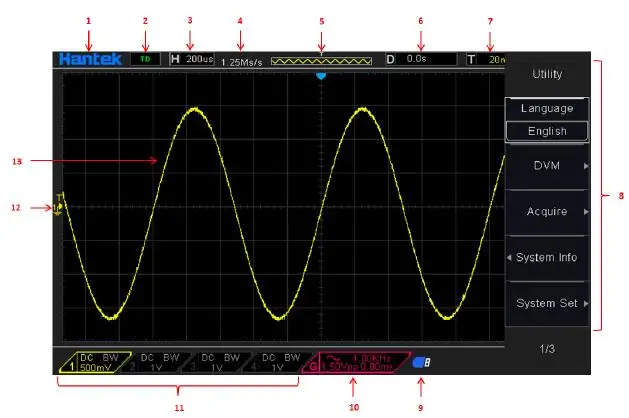The width and height of the screenshot is (629, 418).
Task: Open the Acquire submenu
Action: (x=547, y=212)
